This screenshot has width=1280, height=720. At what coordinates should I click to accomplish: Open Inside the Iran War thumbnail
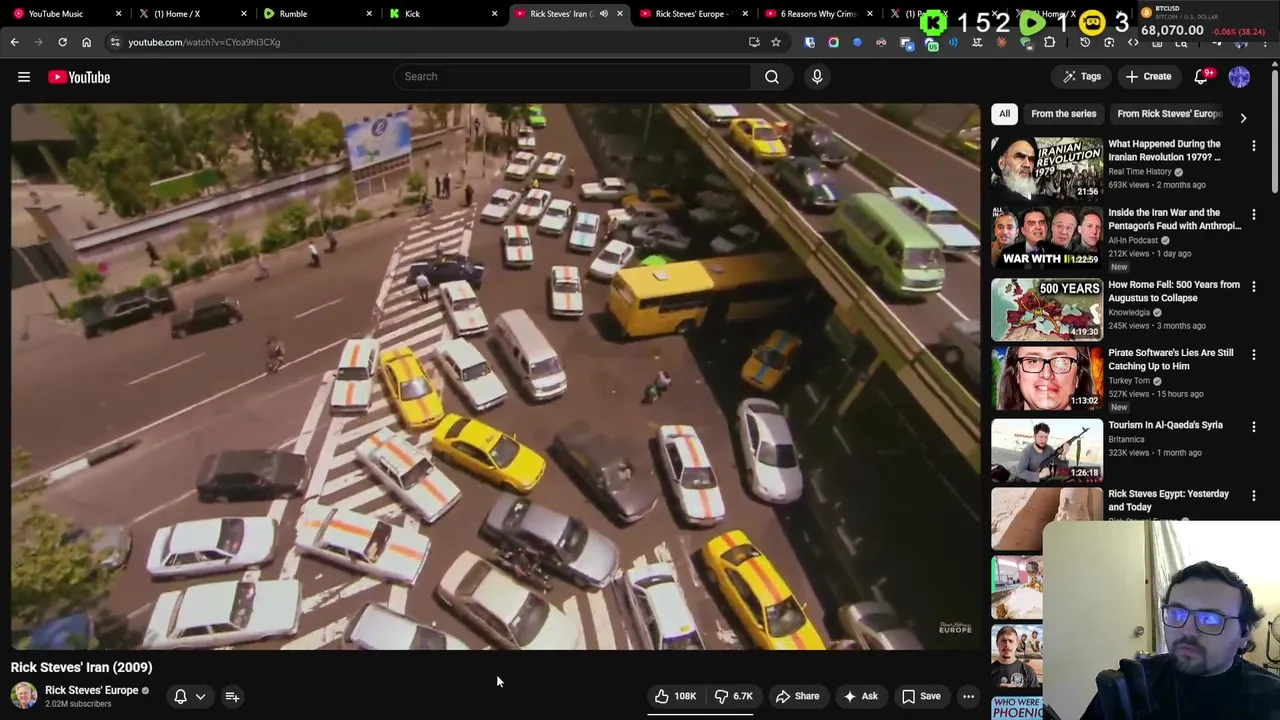[x=1047, y=238]
